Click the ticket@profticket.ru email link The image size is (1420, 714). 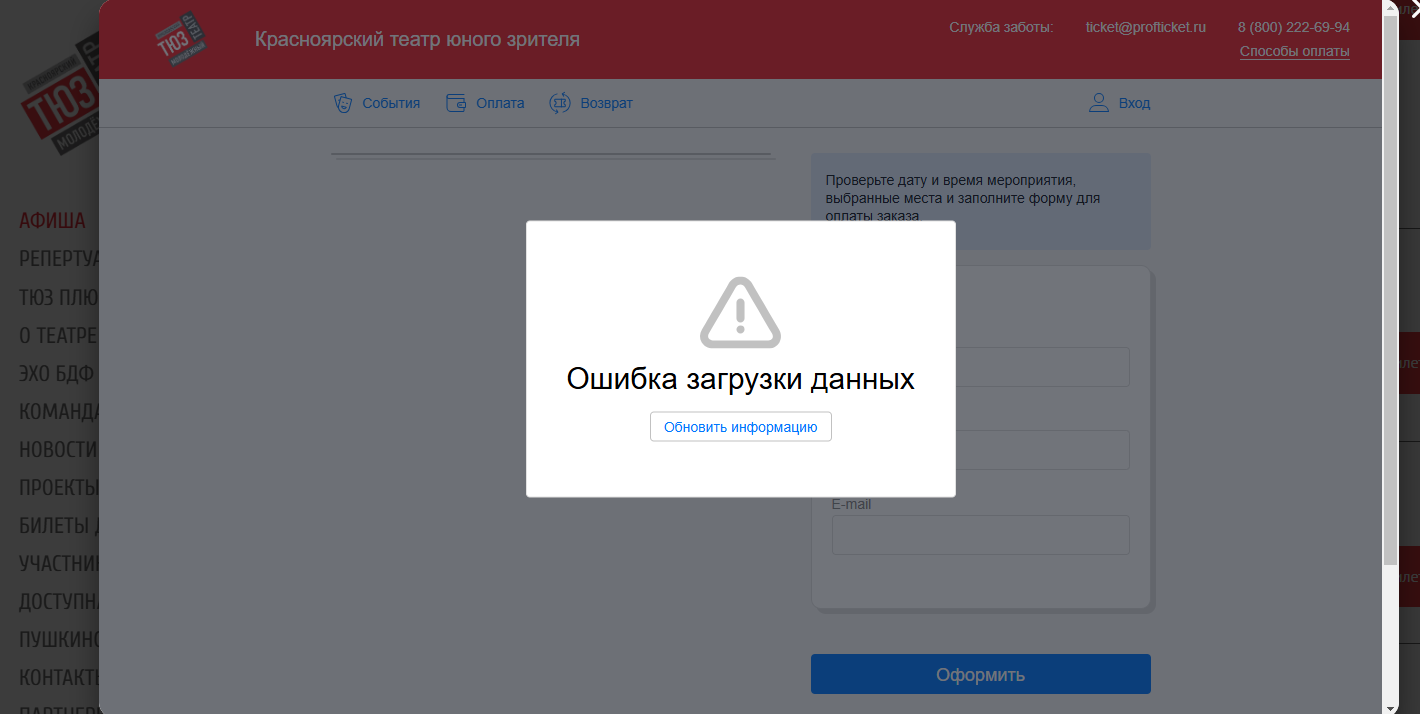[1146, 27]
